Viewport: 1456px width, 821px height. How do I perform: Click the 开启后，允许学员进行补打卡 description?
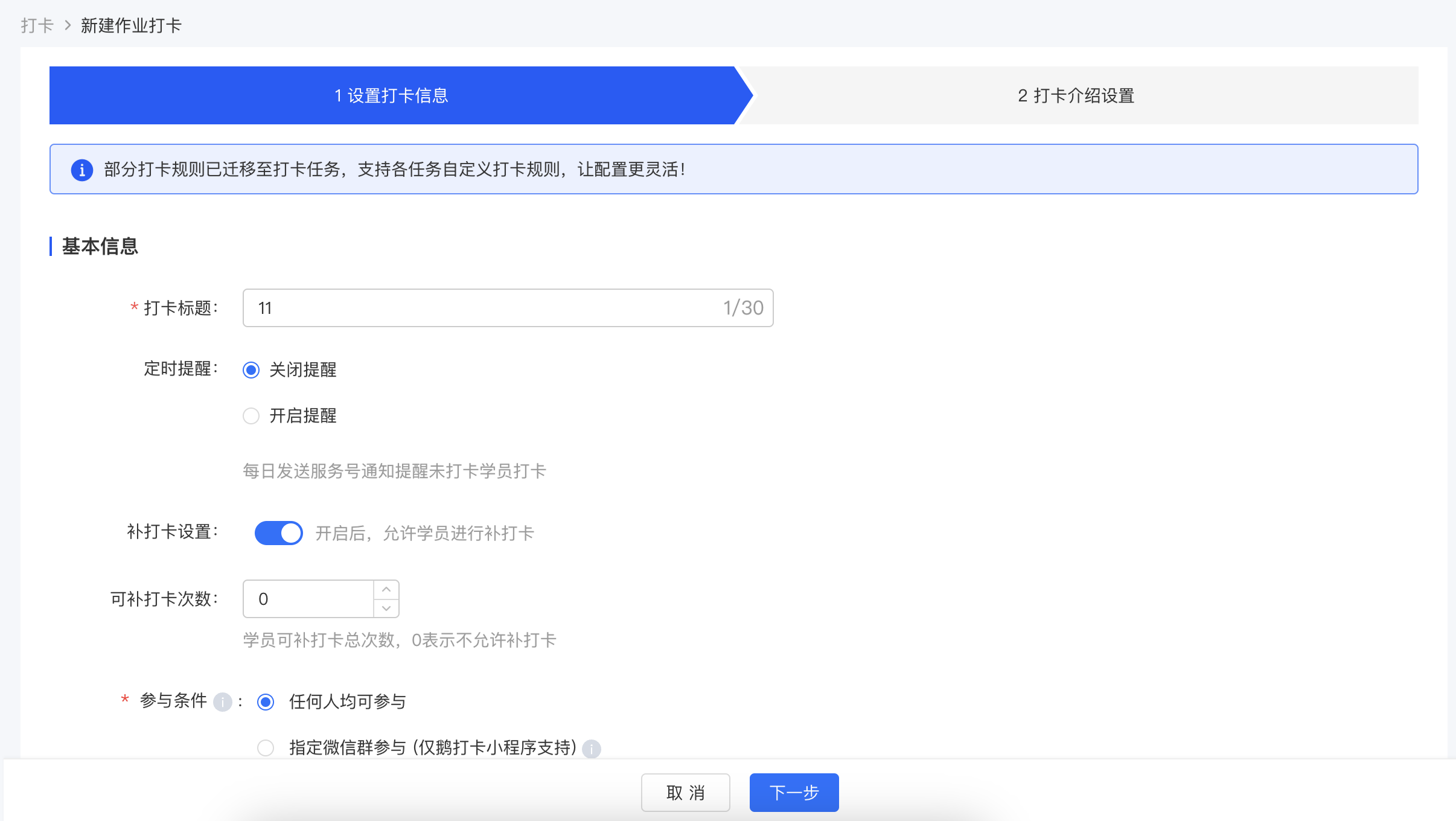[x=424, y=534]
